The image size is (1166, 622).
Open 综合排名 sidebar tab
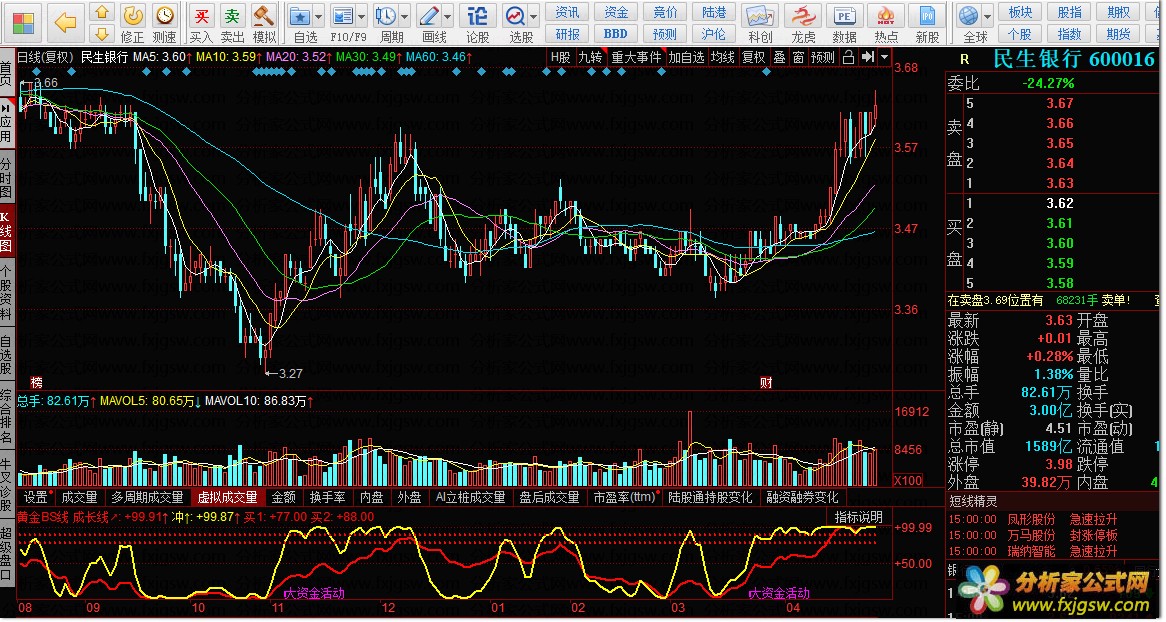point(6,414)
